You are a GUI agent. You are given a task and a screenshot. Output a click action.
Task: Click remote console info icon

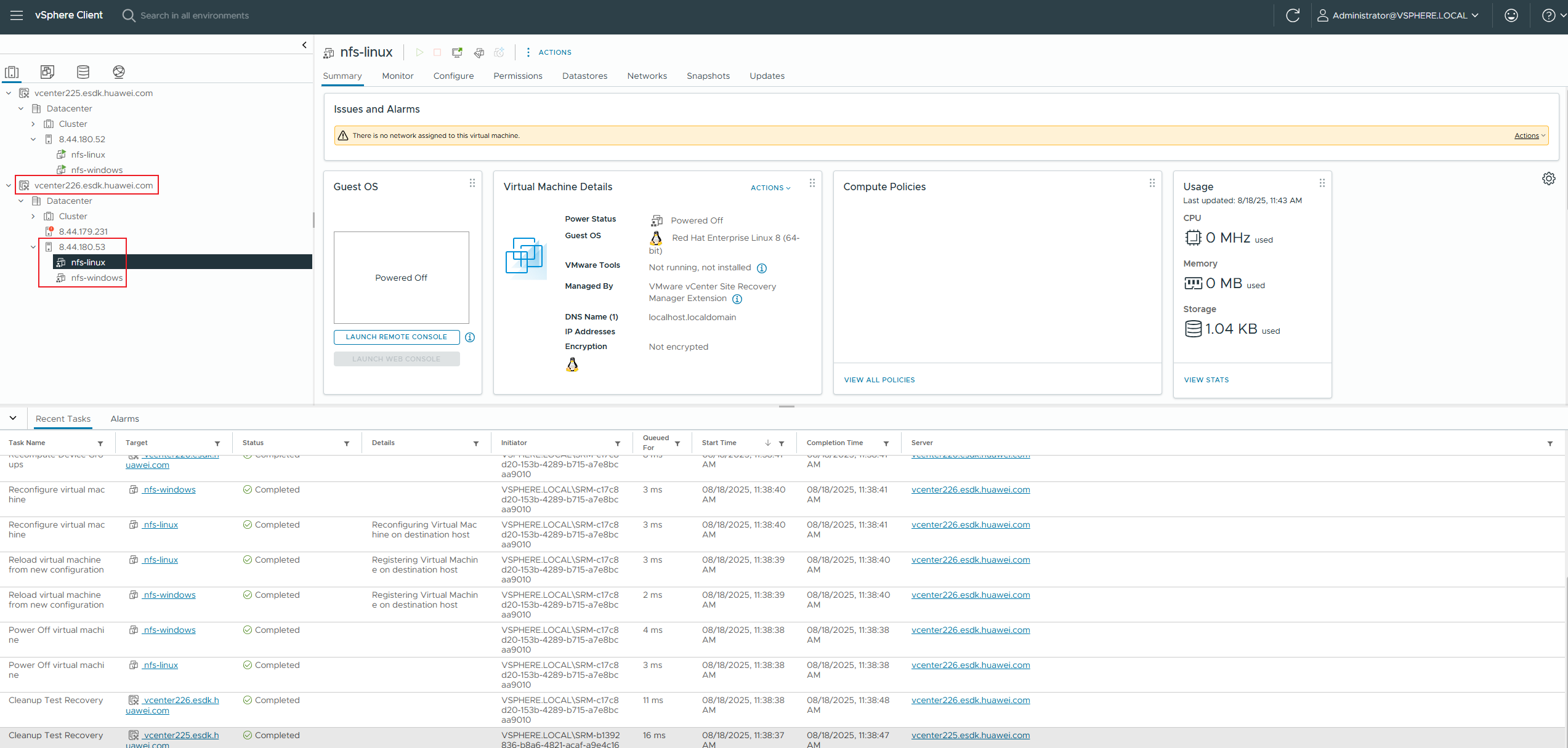[x=470, y=337]
